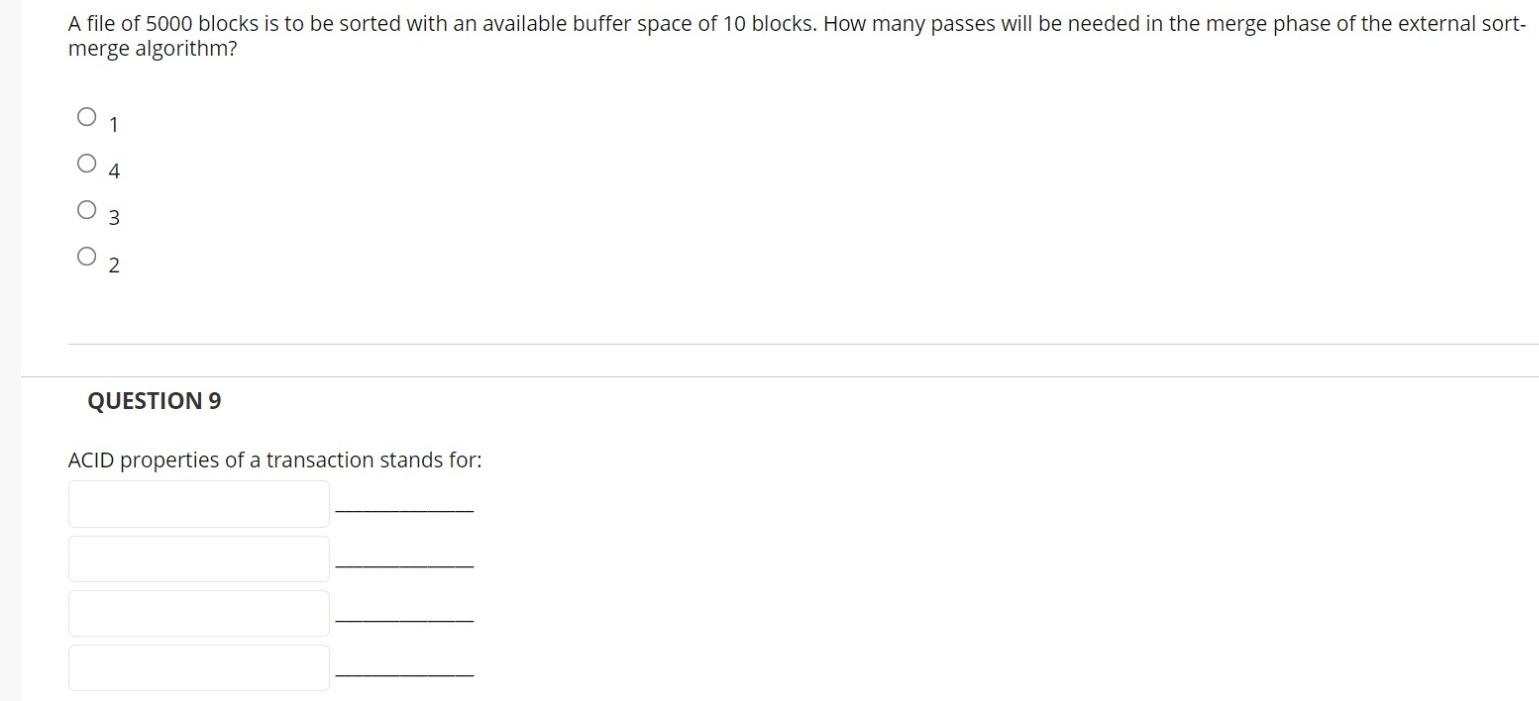Click the label text 1 next to its radio
Image resolution: width=1539 pixels, height=701 pixels.
click(113, 124)
